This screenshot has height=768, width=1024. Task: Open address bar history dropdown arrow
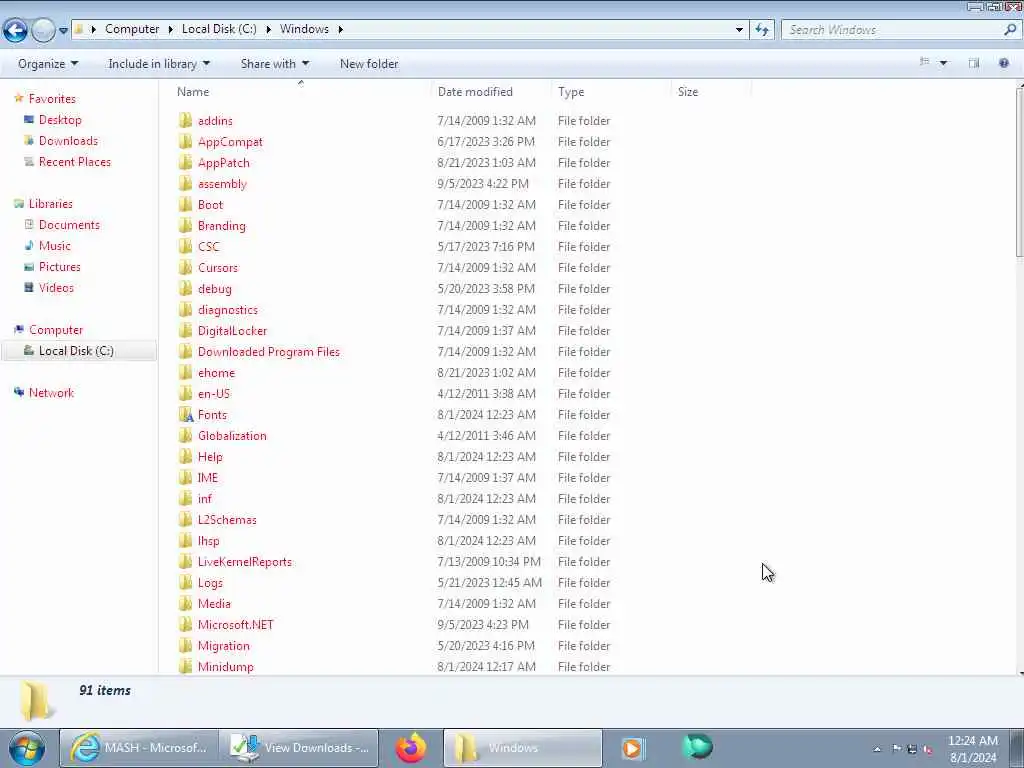[x=739, y=29]
